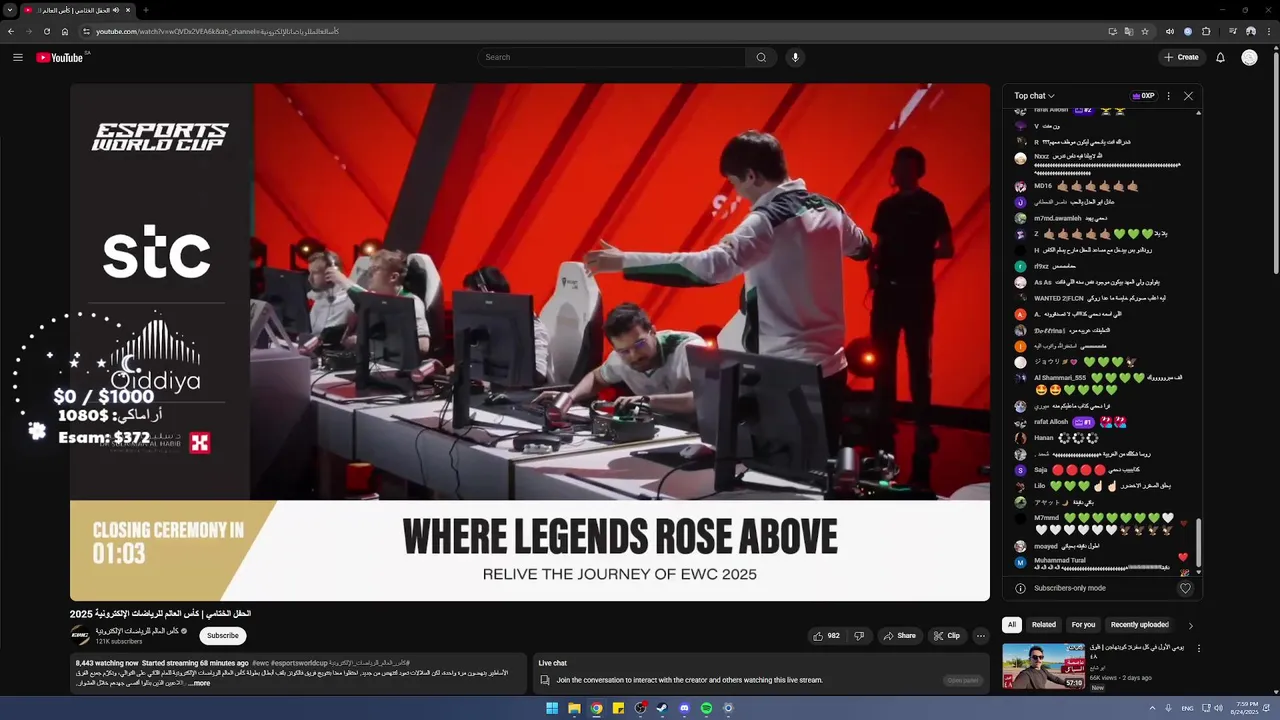Click the Open panel button for live chat
The width and height of the screenshot is (1280, 720).
963,680
